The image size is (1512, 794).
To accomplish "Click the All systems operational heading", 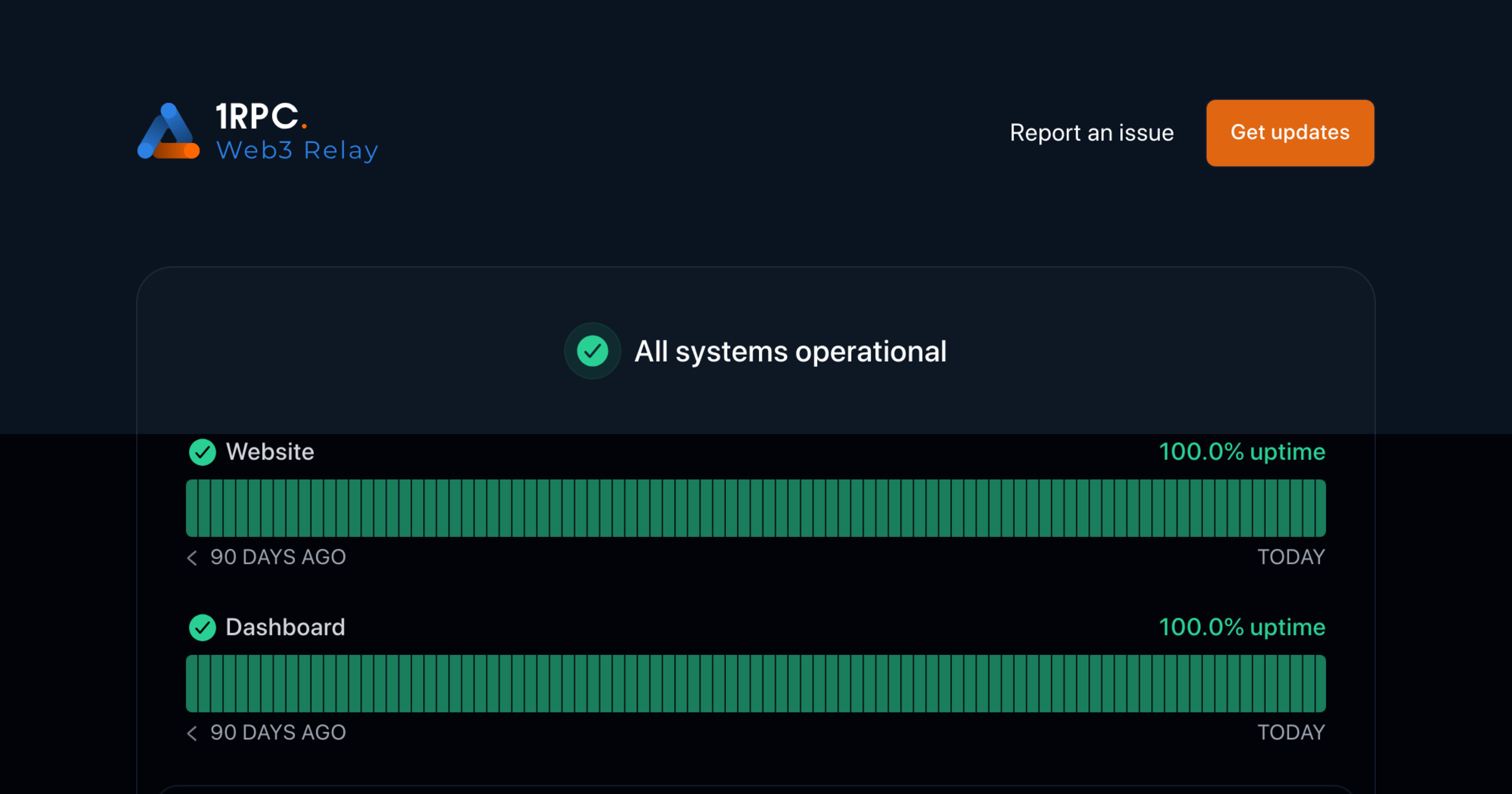I will [x=790, y=352].
